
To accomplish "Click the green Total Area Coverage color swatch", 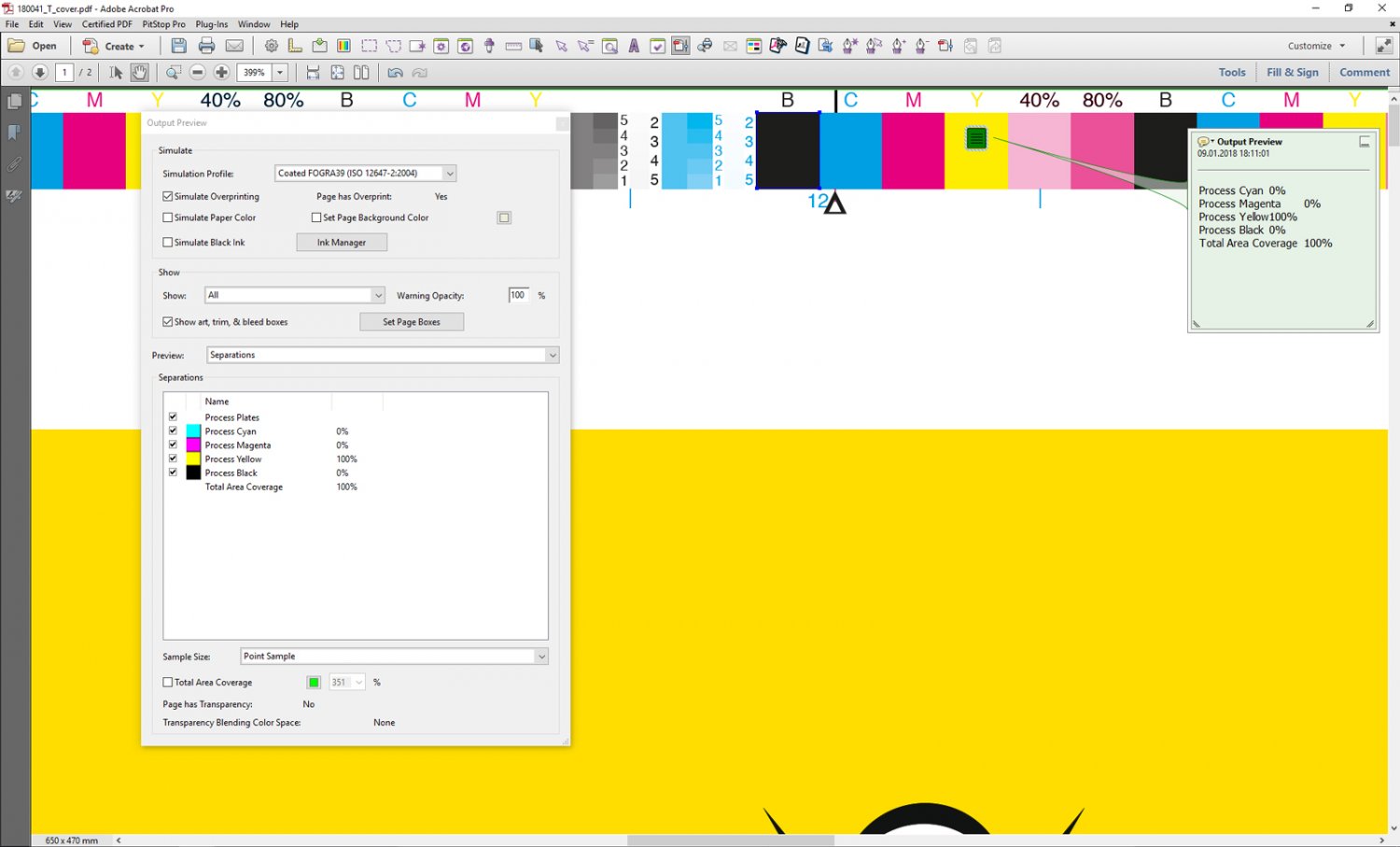I will (x=314, y=683).
